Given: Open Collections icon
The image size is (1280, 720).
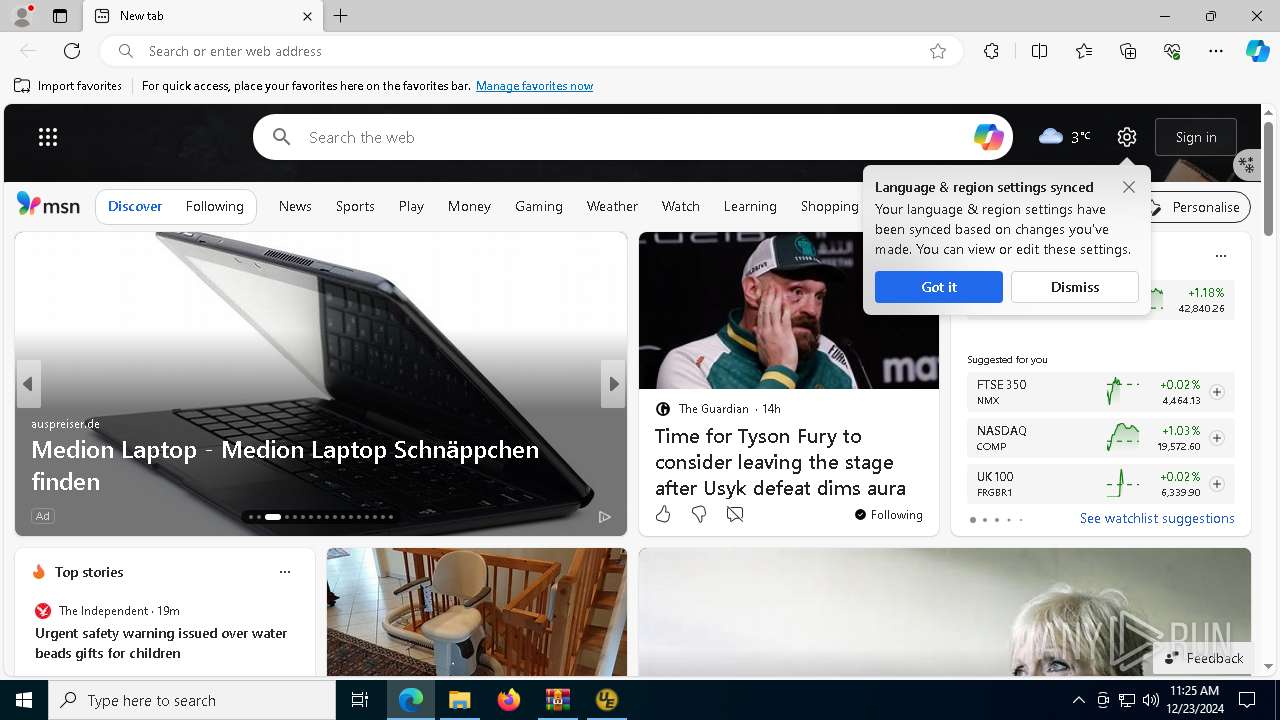Looking at the screenshot, I should coord(1128,51).
